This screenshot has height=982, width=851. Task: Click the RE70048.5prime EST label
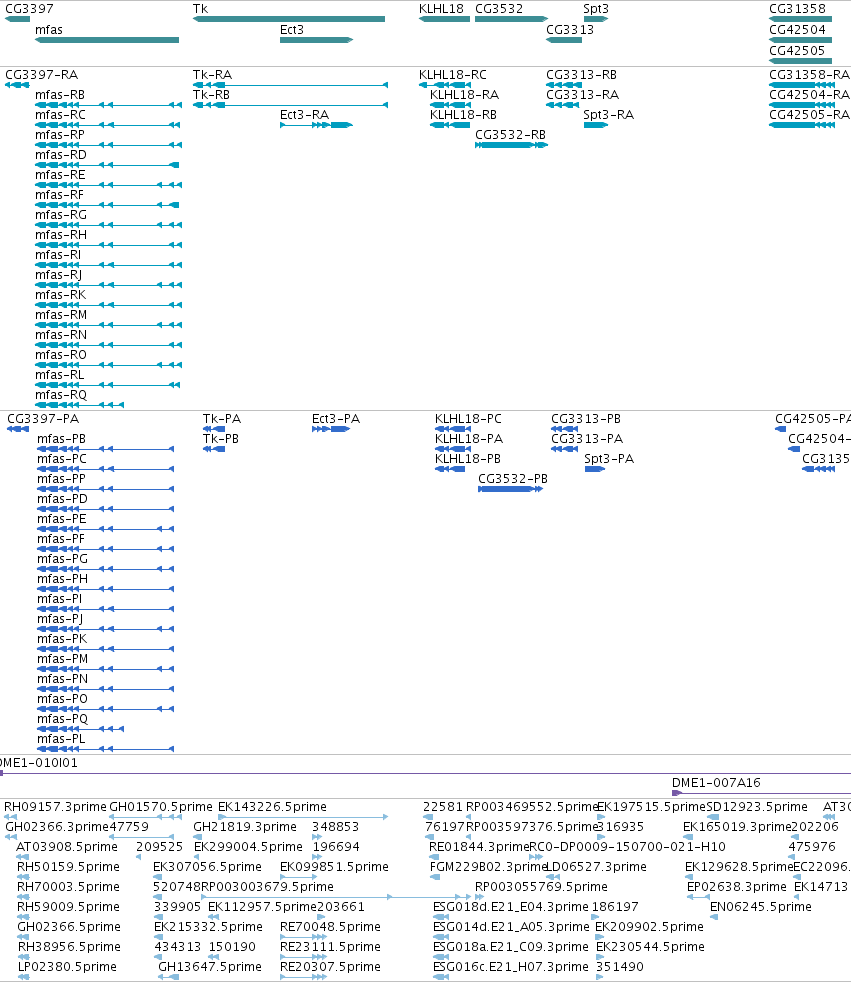[x=330, y=926]
